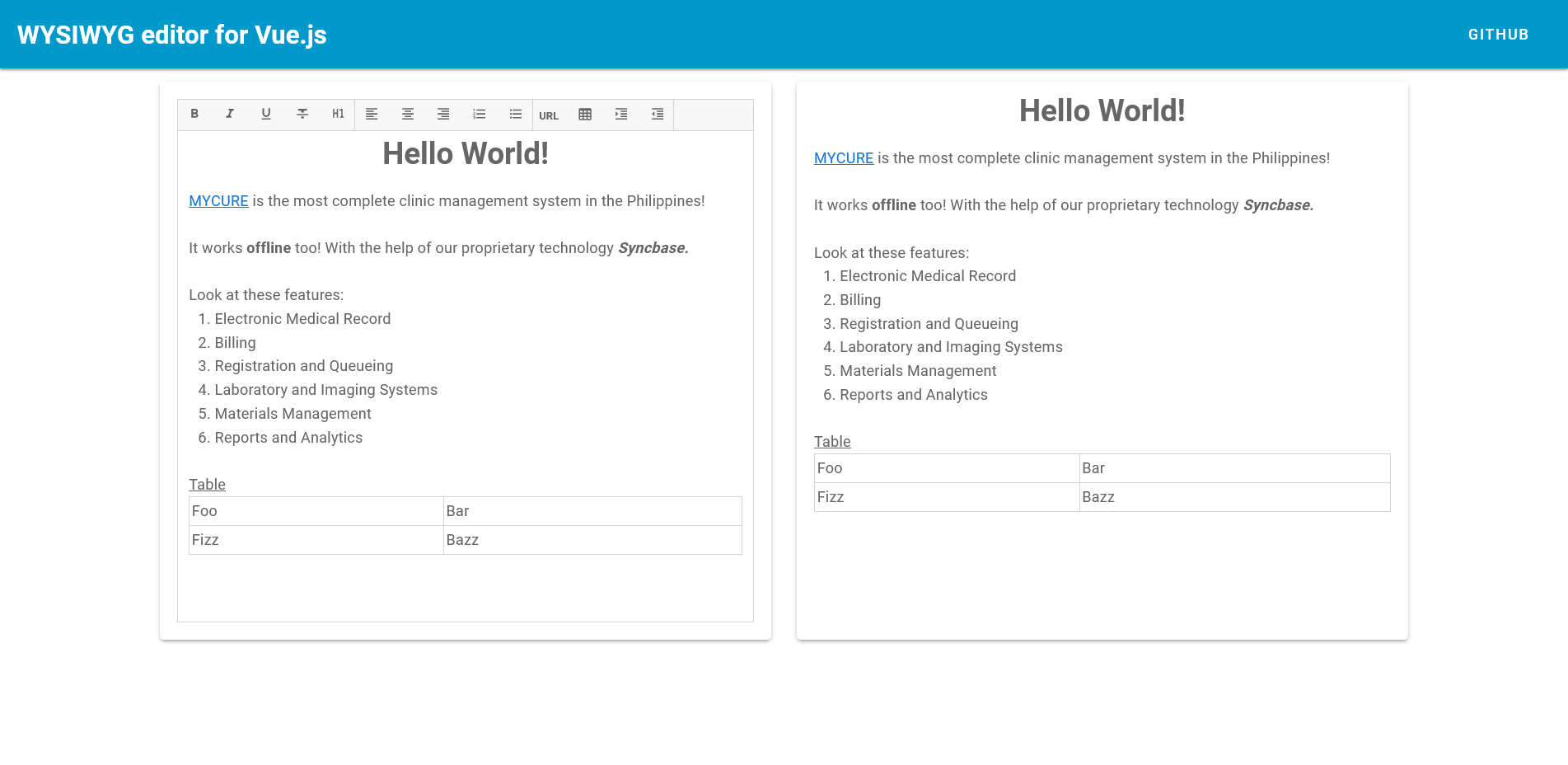Select the Foo cell in the editor table

click(316, 511)
